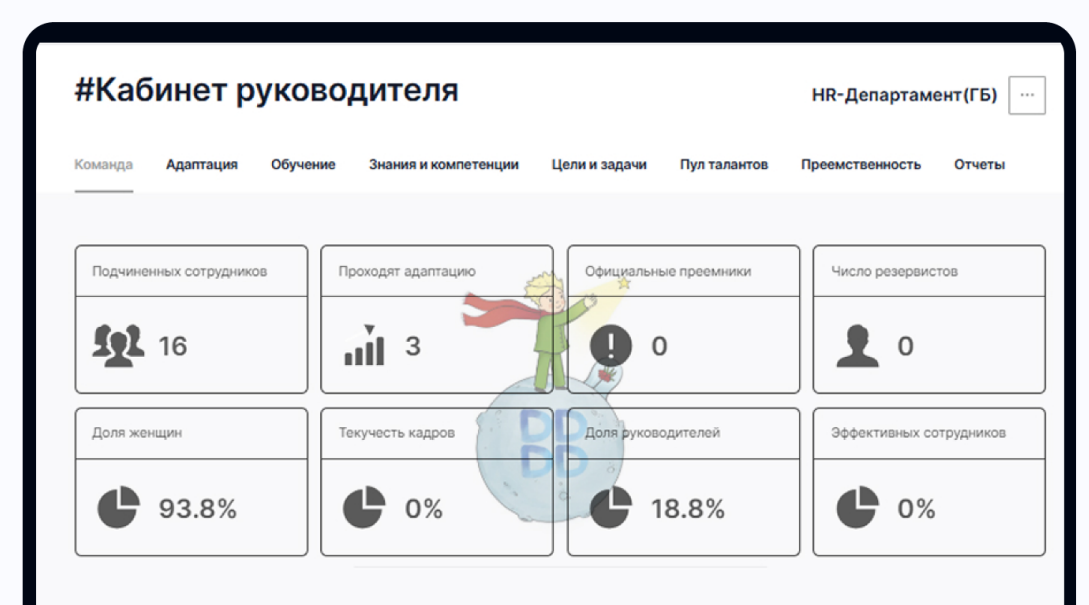Screen dimensions: 1089x605
Task: Click the value 3 in Проходят адаптацию
Action: click(x=413, y=346)
